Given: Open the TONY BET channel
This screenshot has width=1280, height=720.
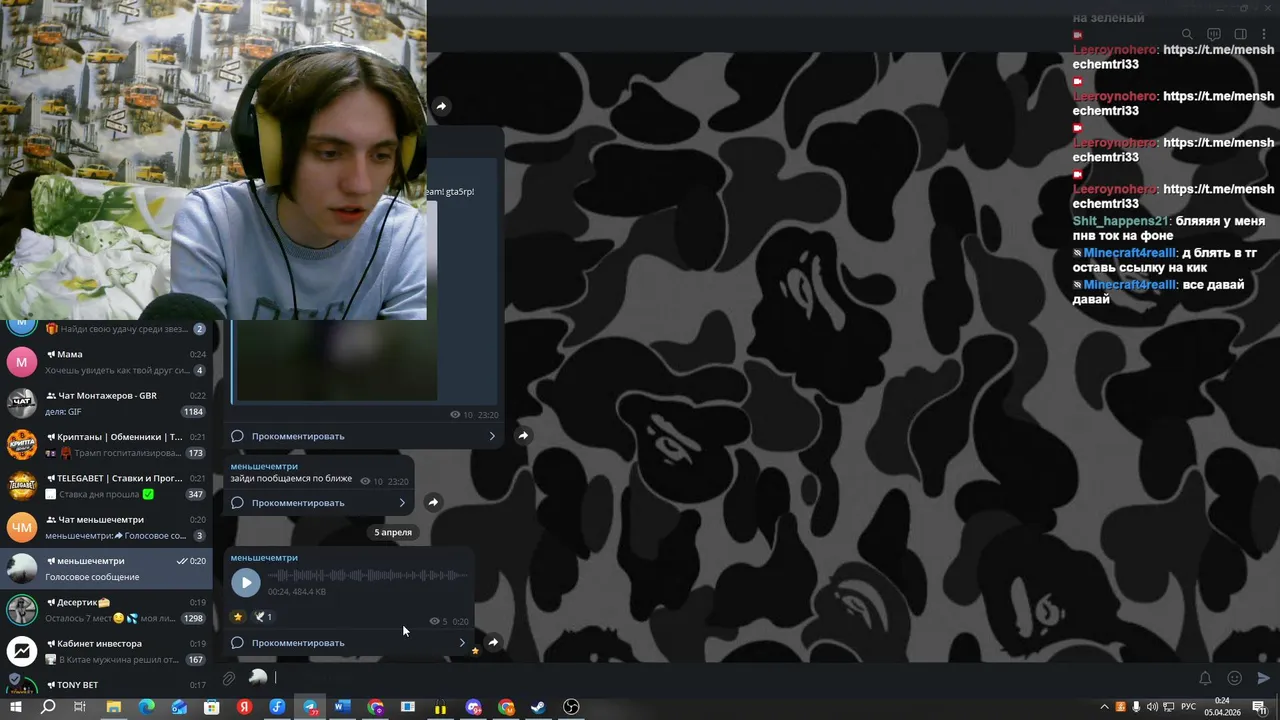Looking at the screenshot, I should tap(106, 684).
